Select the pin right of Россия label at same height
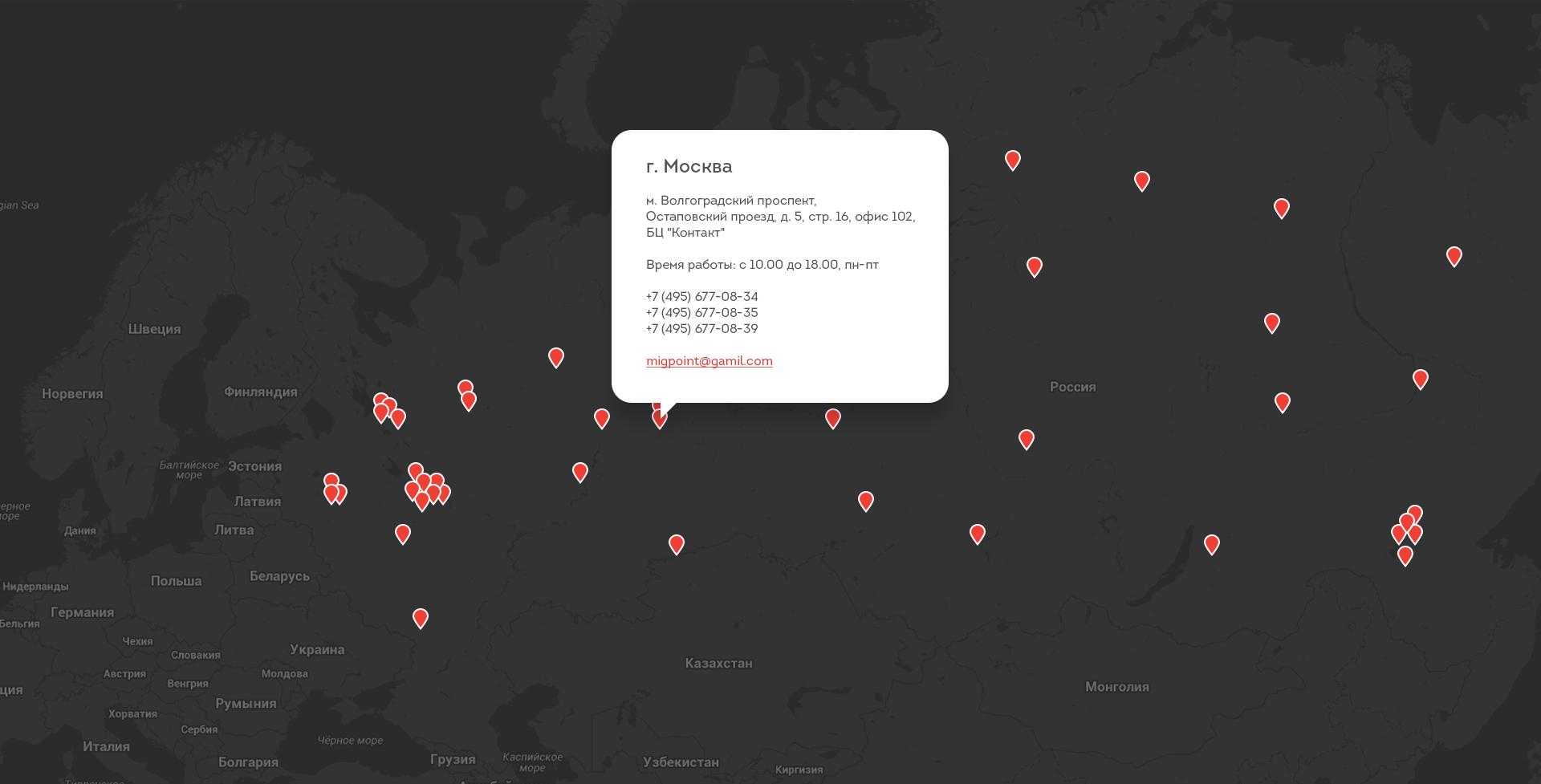Viewport: 1541px width, 784px height. tap(1283, 402)
